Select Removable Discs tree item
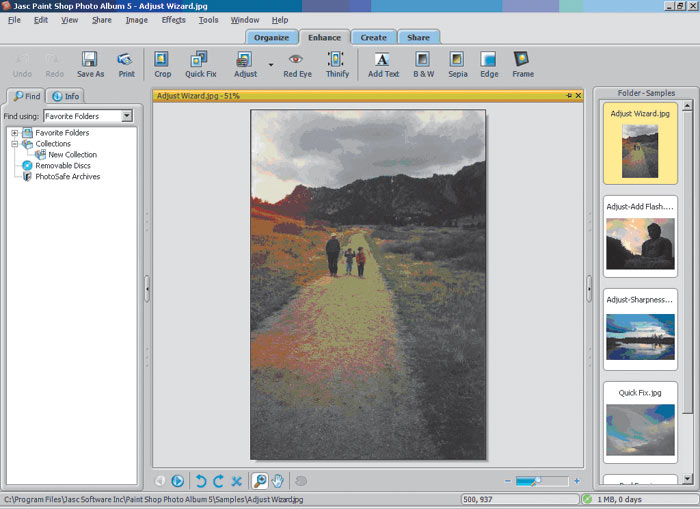 click(62, 166)
